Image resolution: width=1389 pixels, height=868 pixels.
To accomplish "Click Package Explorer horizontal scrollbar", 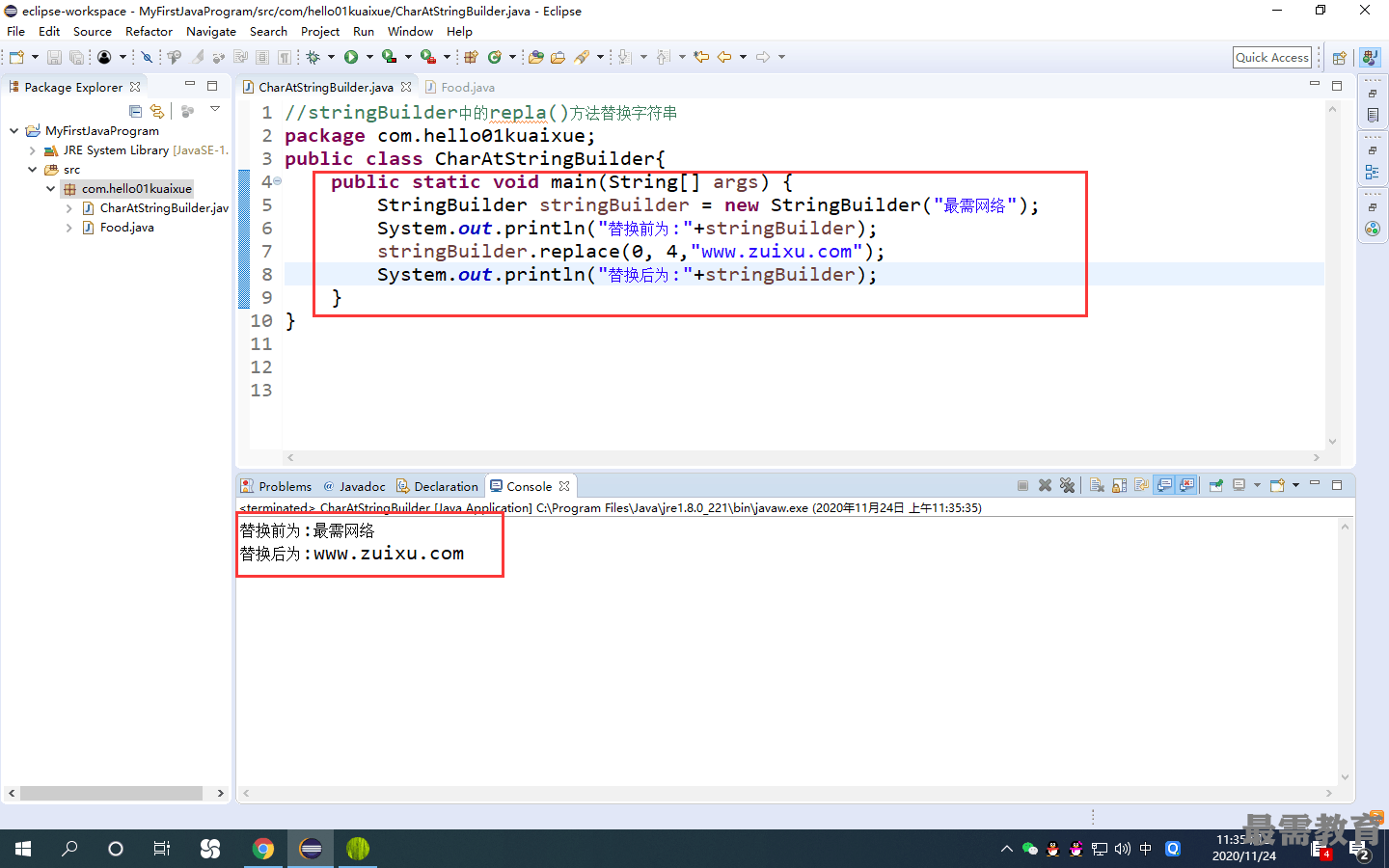I will [x=111, y=793].
